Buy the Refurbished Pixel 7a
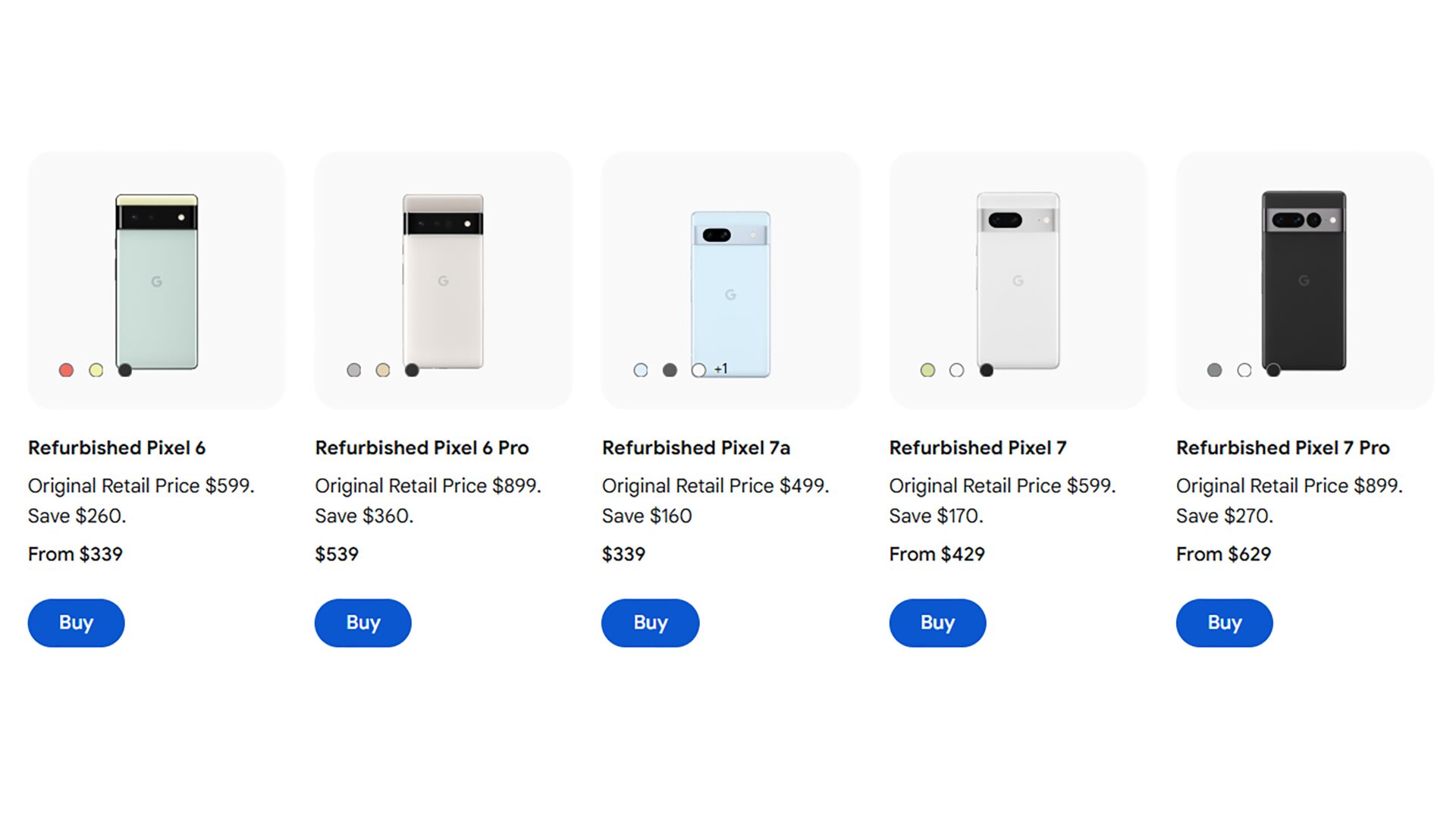 pyautogui.click(x=651, y=623)
